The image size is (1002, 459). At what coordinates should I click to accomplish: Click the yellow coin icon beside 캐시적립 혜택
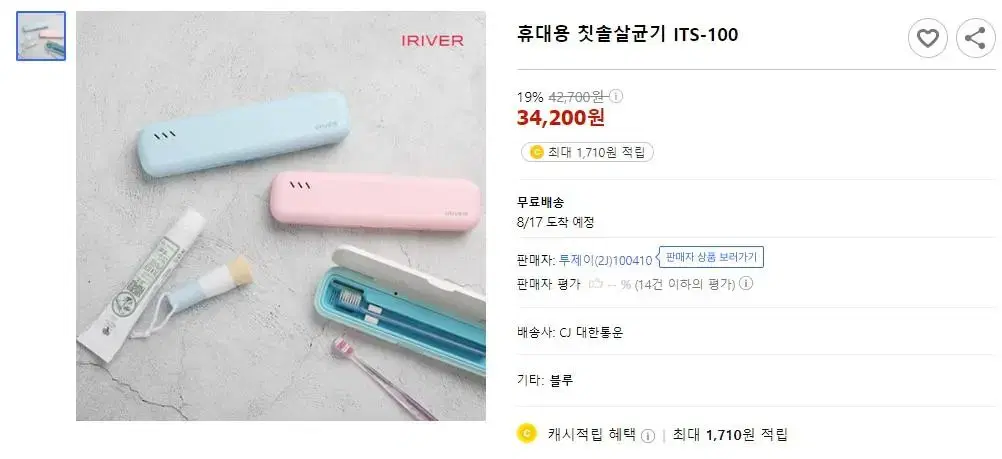point(525,433)
